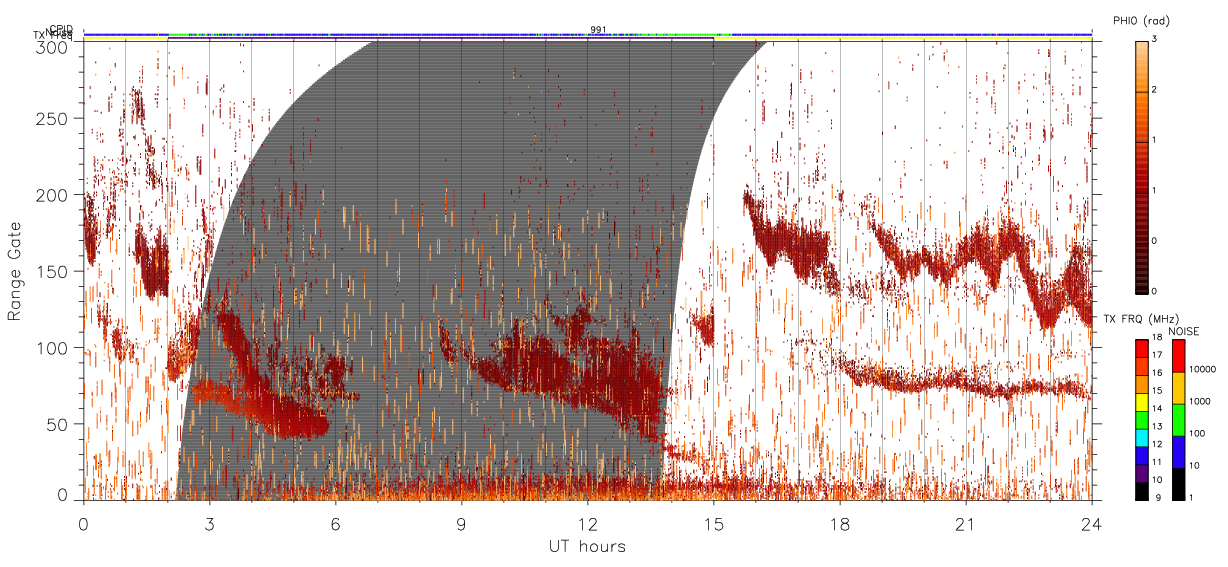The image size is (1228, 567).
Task: Click the black 9-10 MHz TX FRQ swatch
Action: 1141,491
